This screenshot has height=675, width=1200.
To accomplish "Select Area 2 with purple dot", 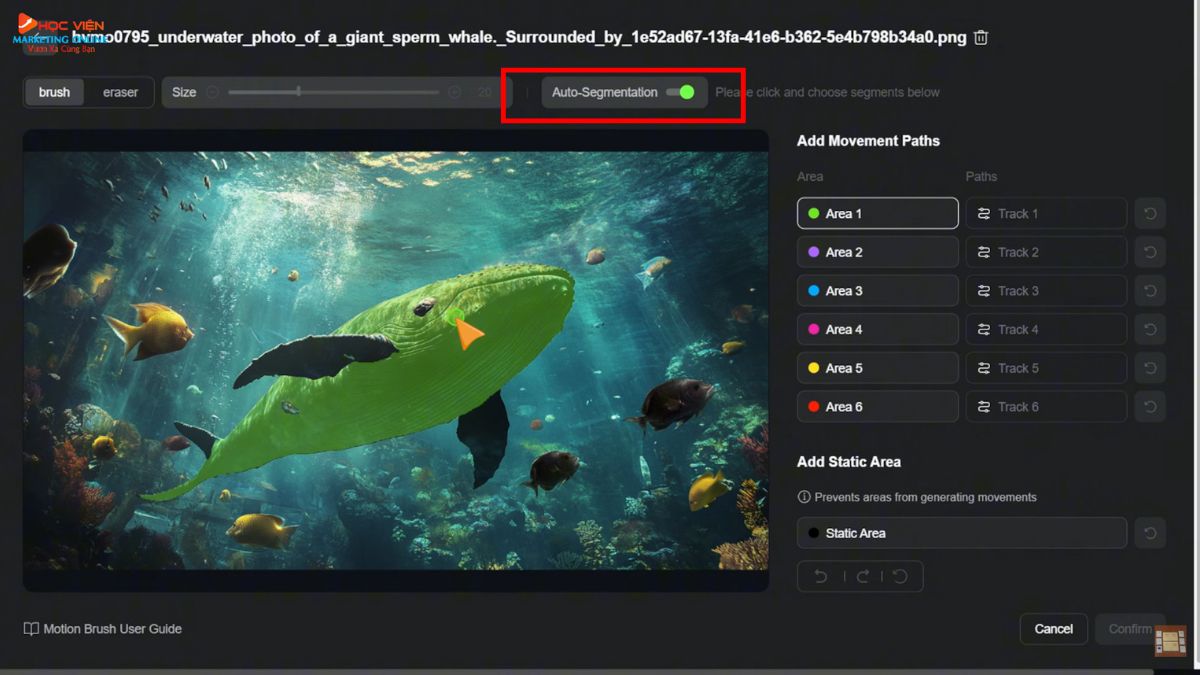I will [877, 252].
